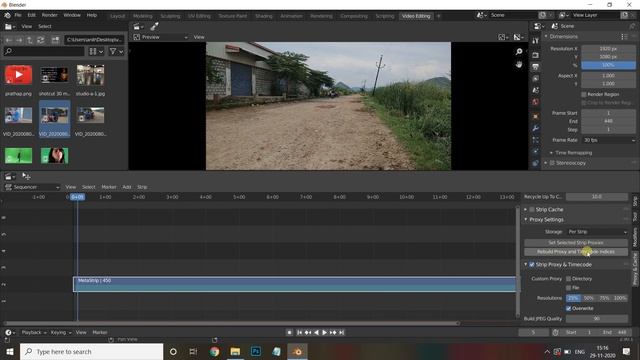
Task: Collapse the Dimensions panel
Action: [x=546, y=36]
